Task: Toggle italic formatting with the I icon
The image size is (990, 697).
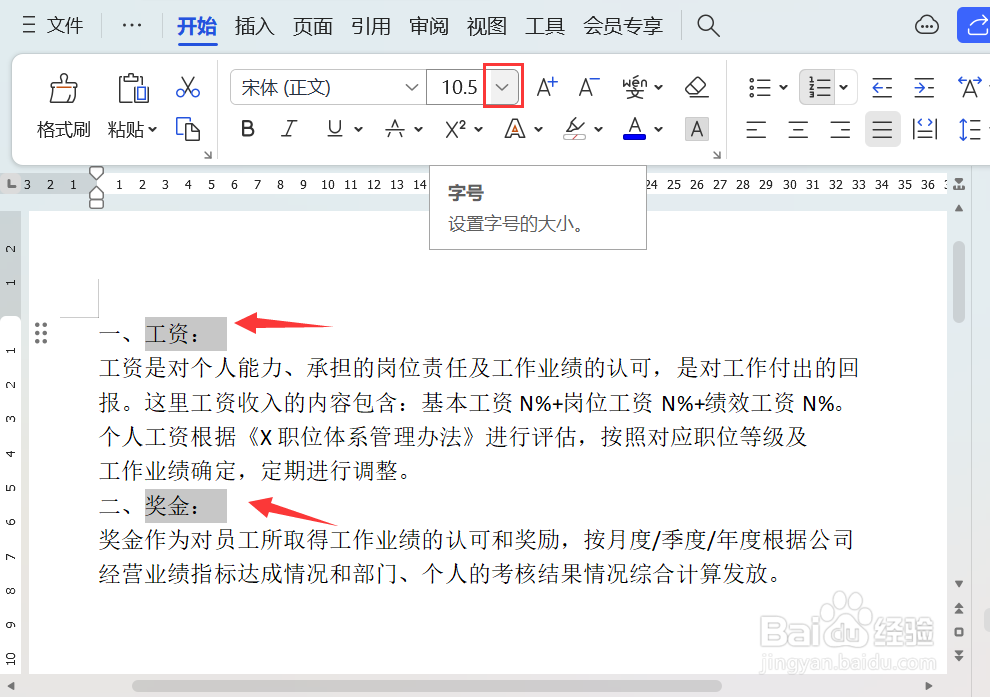Action: (x=290, y=129)
